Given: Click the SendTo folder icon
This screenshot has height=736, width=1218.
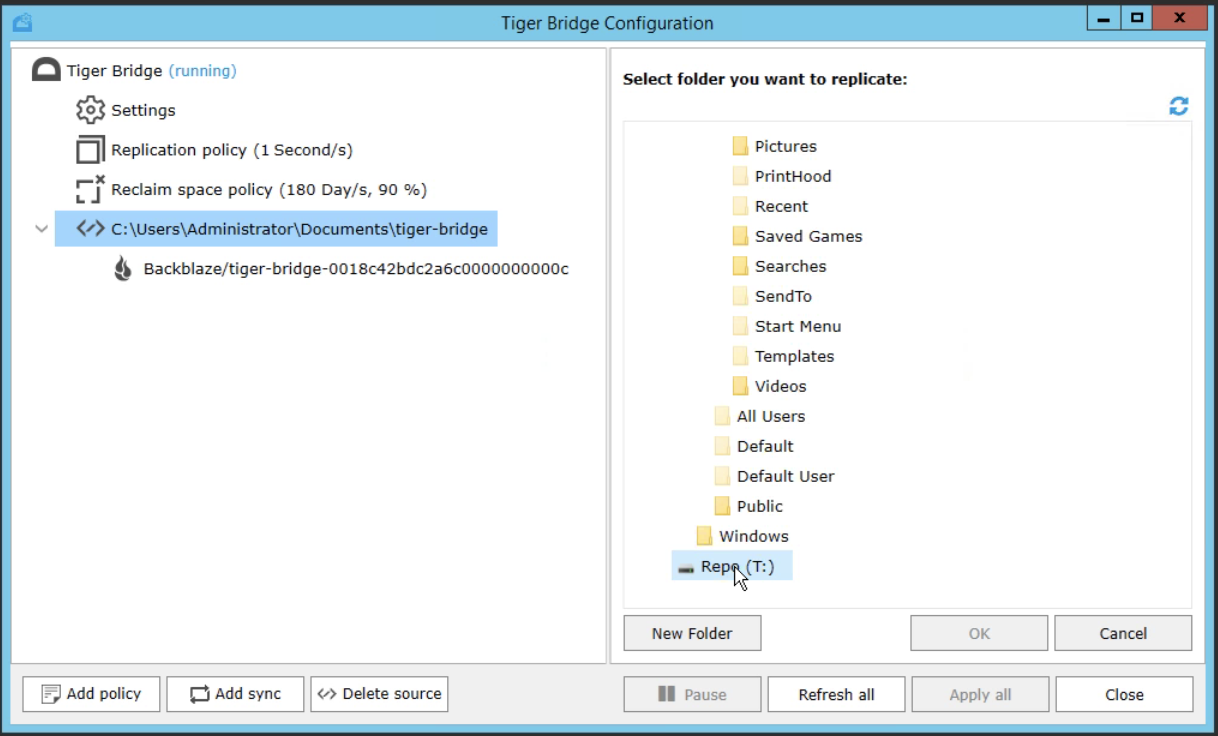Looking at the screenshot, I should pos(740,296).
